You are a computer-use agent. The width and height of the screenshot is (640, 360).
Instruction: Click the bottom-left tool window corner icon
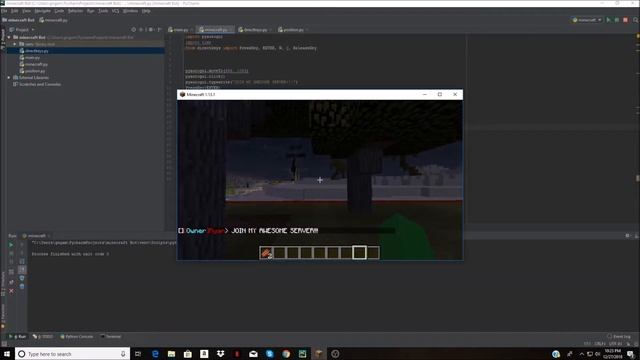point(4,344)
